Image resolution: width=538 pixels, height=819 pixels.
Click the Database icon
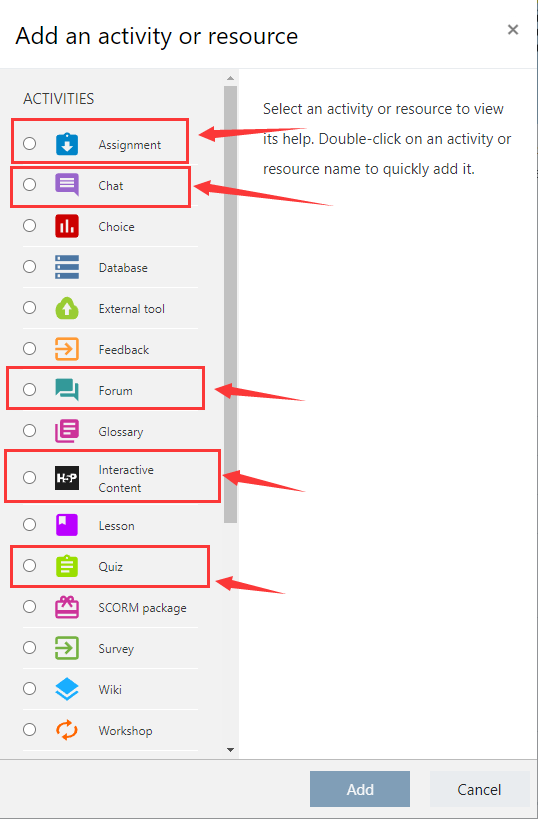[x=67, y=267]
